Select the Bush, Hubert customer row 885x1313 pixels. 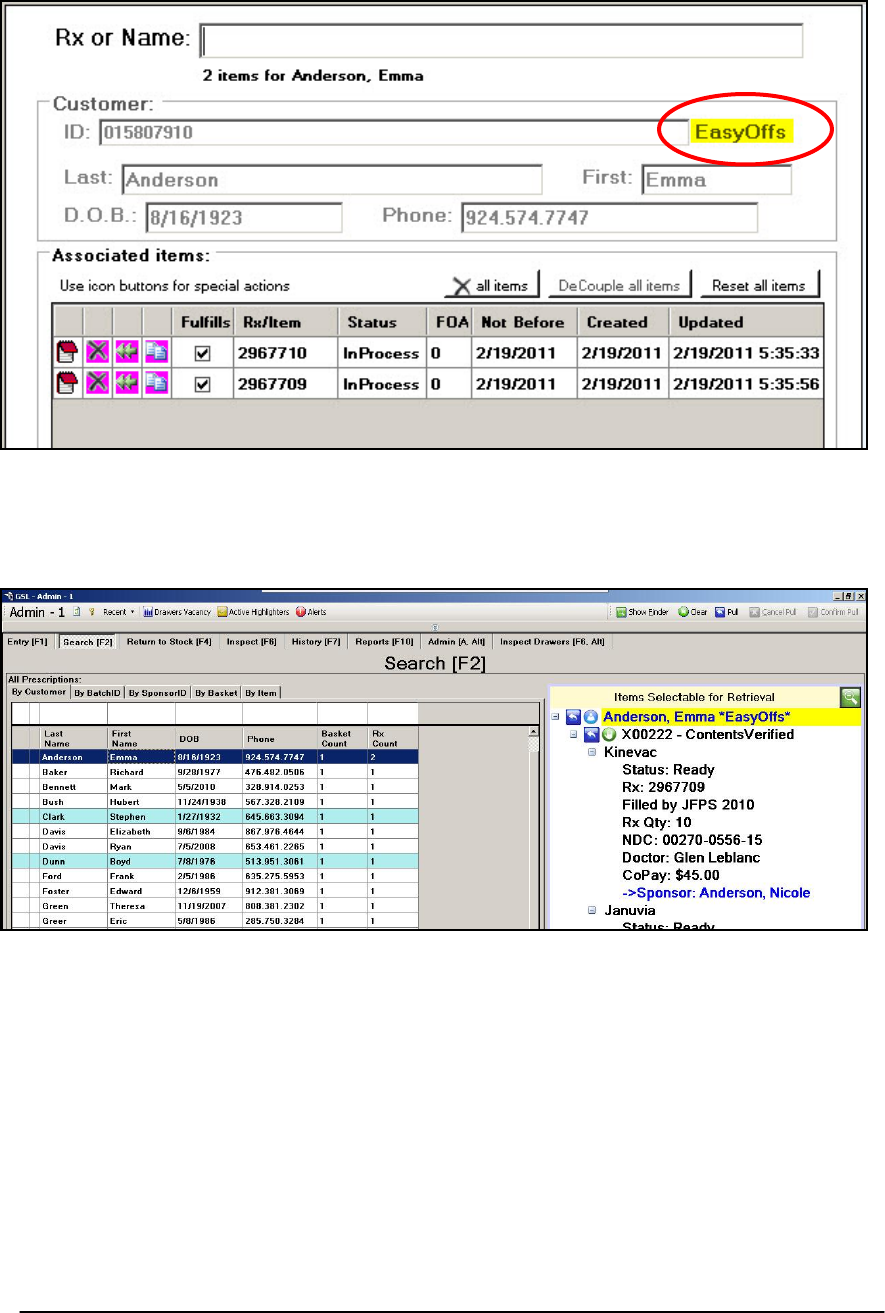coord(215,801)
